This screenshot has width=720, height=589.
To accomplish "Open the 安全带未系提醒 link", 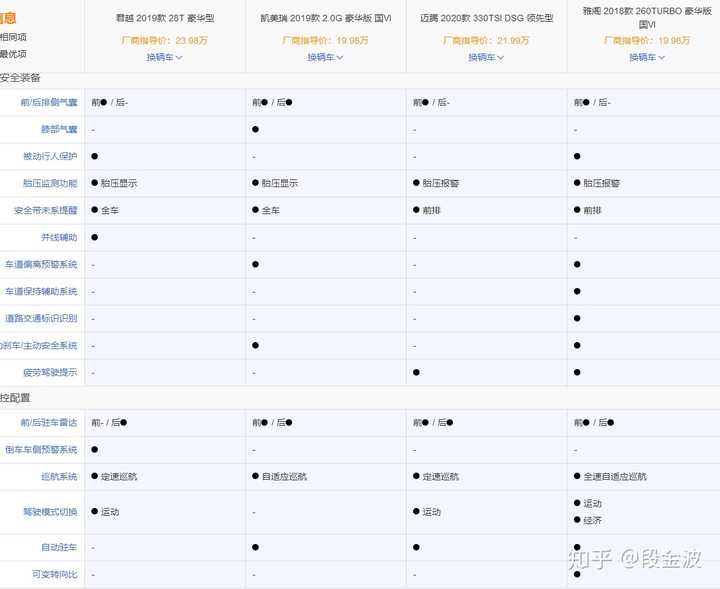I will 45,210.
